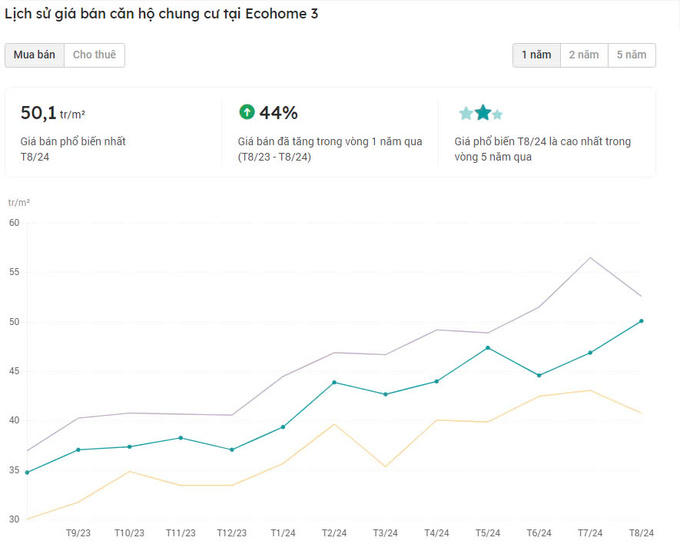Click the T9/23 axis label
Screen dimensions: 680x544
pos(78,533)
